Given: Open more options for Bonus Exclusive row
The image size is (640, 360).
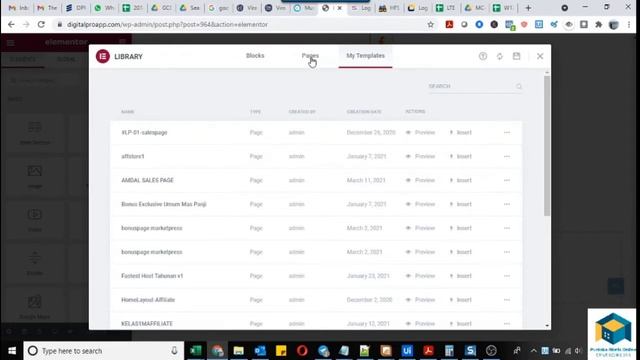Looking at the screenshot, I should (507, 204).
